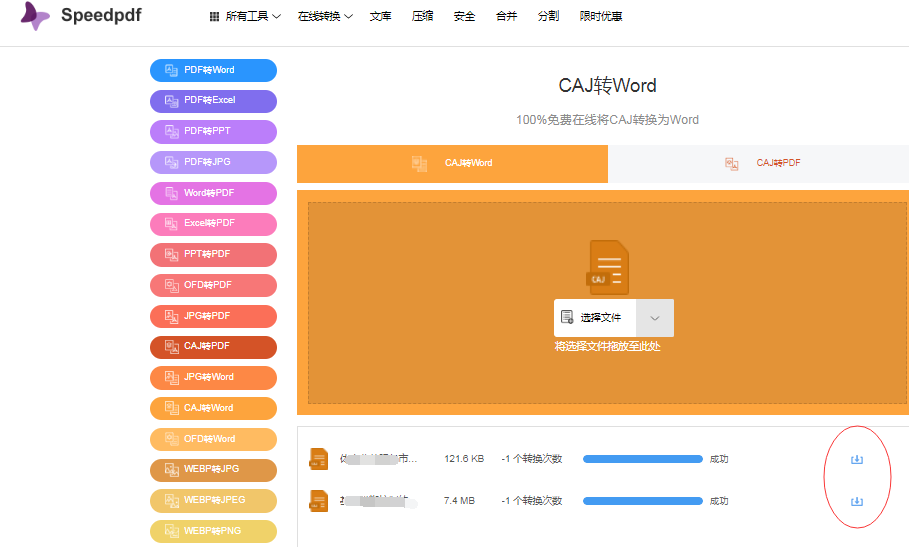Click the WEBP转JPEG sidebar icon

172,500
